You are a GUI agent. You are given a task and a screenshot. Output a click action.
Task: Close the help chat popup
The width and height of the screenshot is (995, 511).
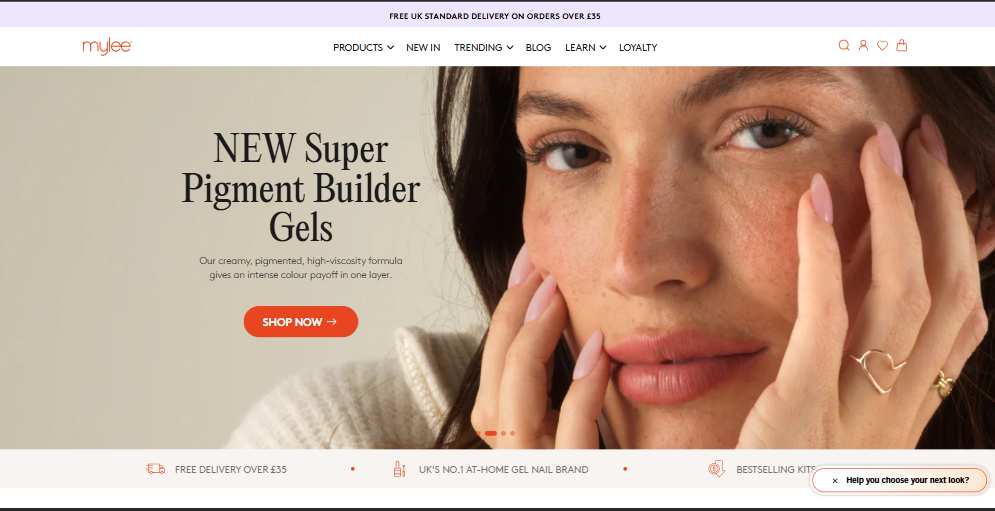(834, 481)
